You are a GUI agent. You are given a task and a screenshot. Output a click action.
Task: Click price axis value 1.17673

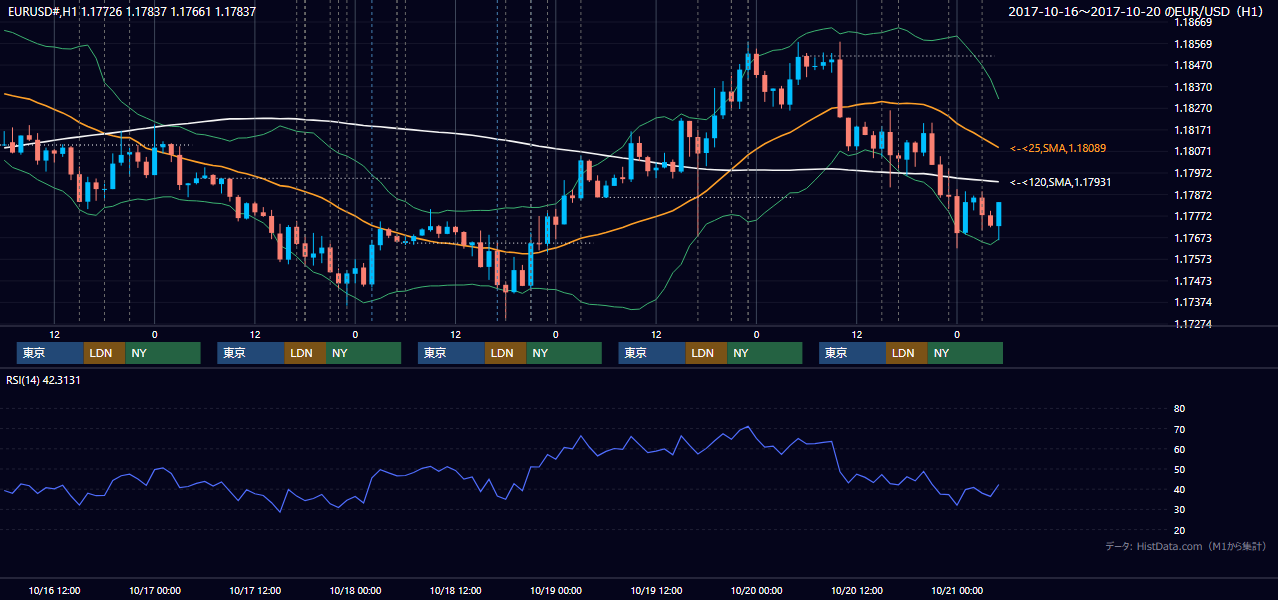[1193, 238]
